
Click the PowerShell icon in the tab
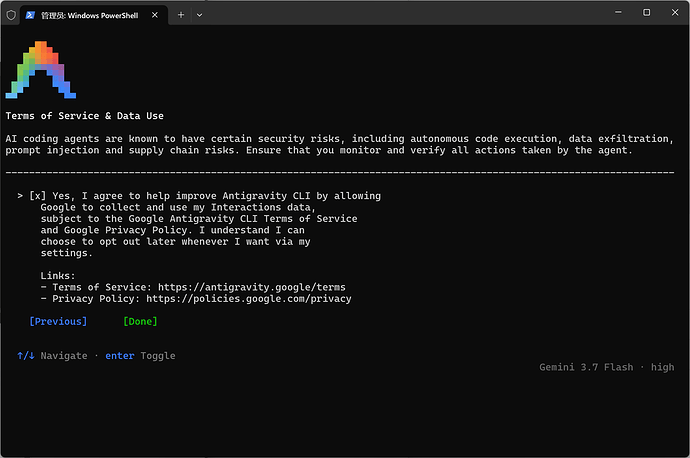pos(30,15)
